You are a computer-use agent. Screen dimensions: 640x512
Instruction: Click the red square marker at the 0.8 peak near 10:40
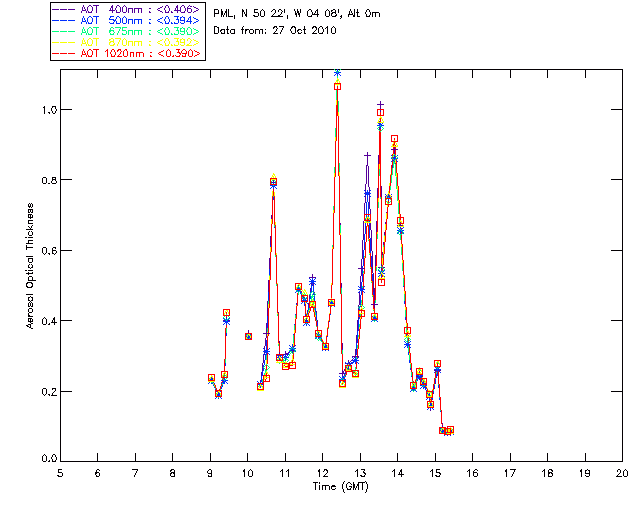point(273,182)
